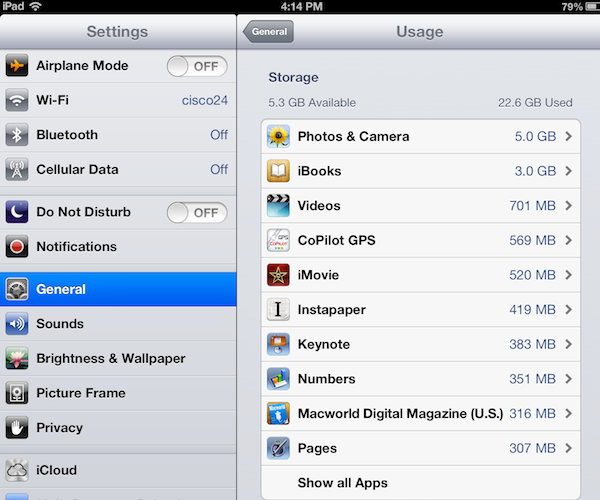600x500 pixels.
Task: Tap the iBooks app icon
Action: (278, 171)
